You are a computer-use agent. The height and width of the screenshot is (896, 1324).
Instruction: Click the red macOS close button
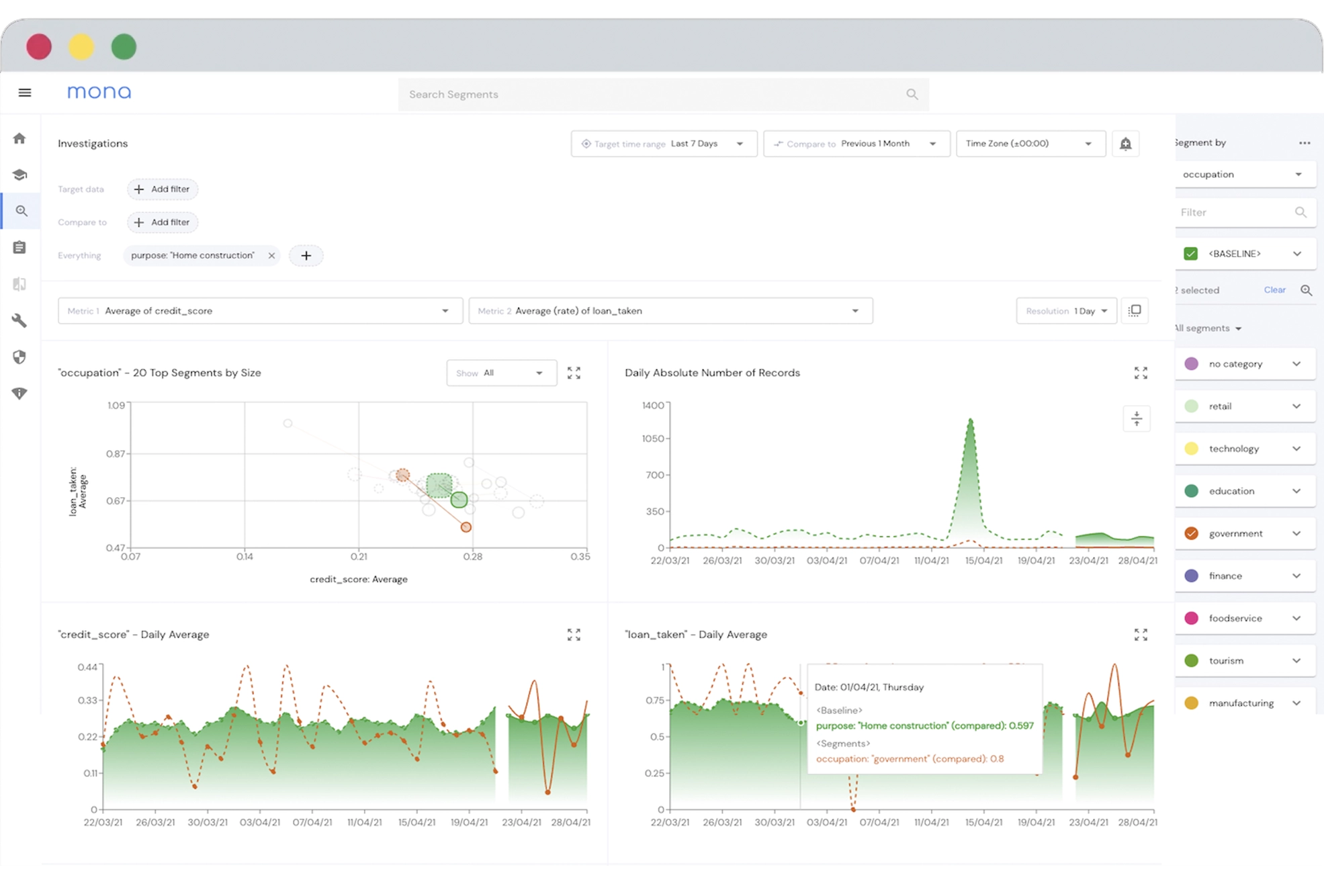point(39,47)
